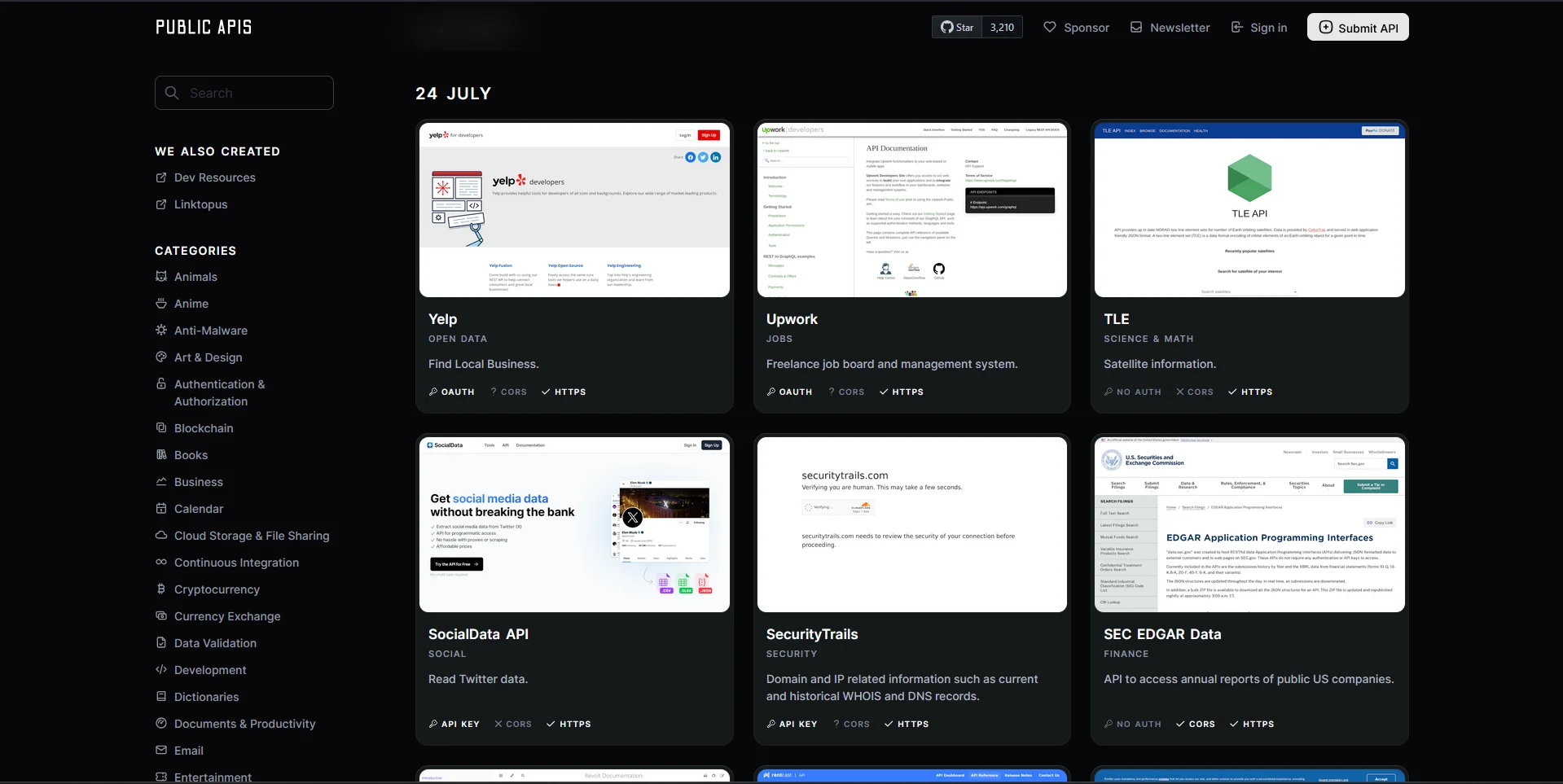
Task: Click the Currency Exchange category icon
Action: pos(161,615)
